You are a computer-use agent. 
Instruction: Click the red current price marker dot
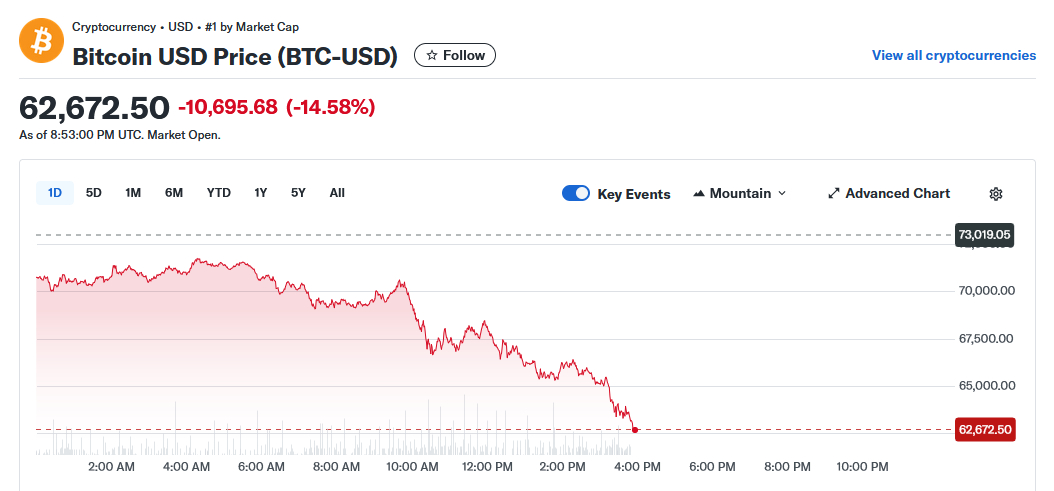pos(635,430)
